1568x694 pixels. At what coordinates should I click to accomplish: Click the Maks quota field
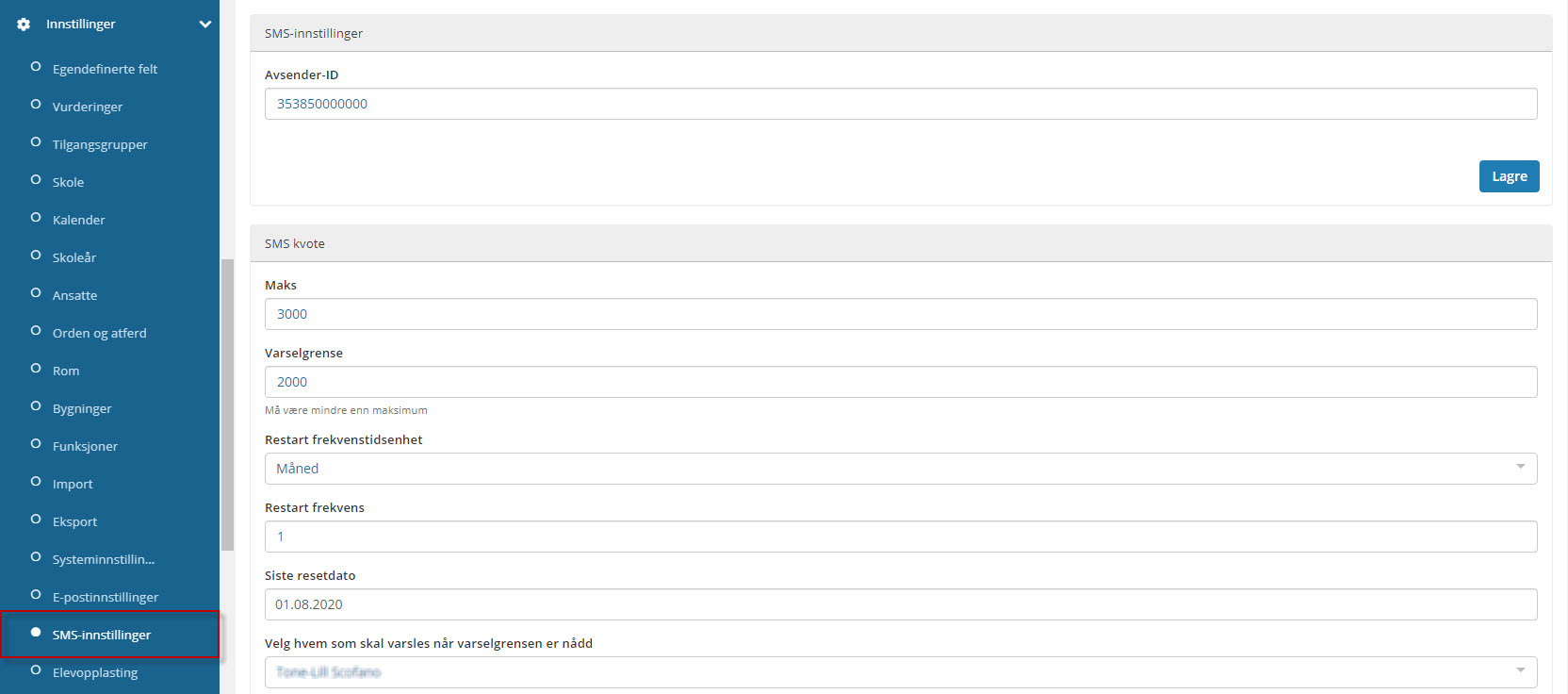click(x=900, y=314)
